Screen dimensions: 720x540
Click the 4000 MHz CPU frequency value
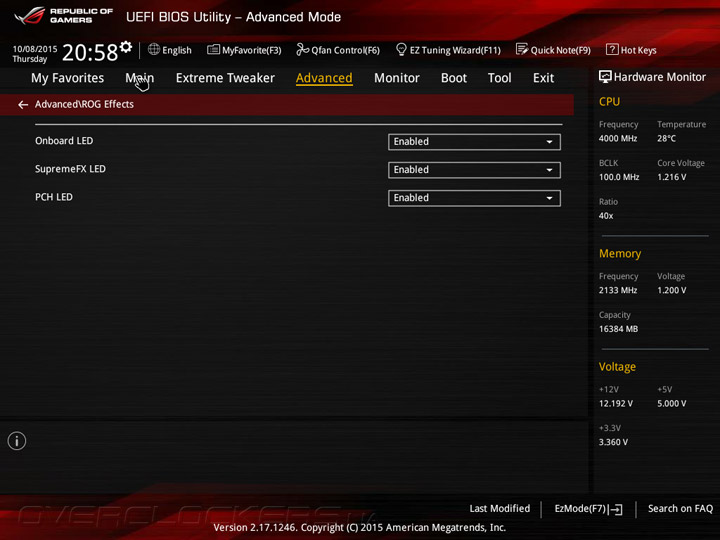click(618, 138)
